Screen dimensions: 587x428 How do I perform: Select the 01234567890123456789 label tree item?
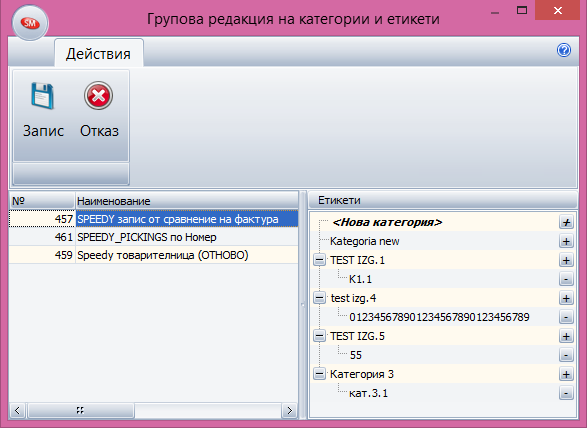pos(439,317)
